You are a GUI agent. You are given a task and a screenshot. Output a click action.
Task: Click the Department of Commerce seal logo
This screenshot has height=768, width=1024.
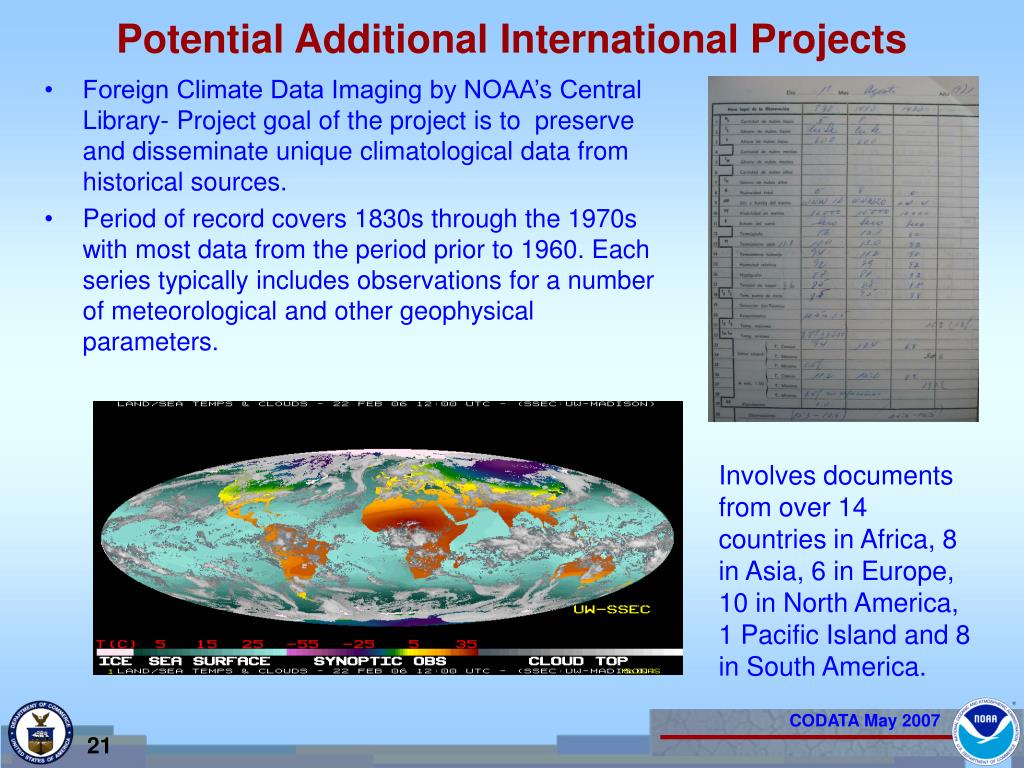click(x=40, y=733)
